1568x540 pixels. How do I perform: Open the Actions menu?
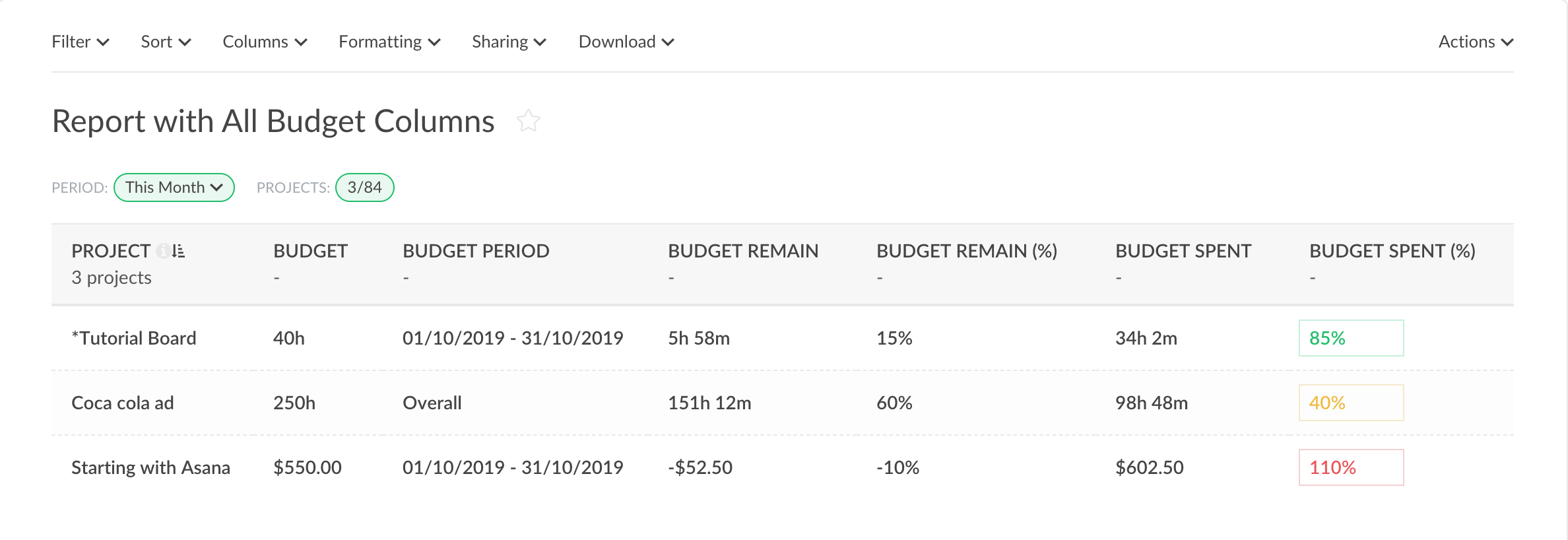click(x=1475, y=42)
